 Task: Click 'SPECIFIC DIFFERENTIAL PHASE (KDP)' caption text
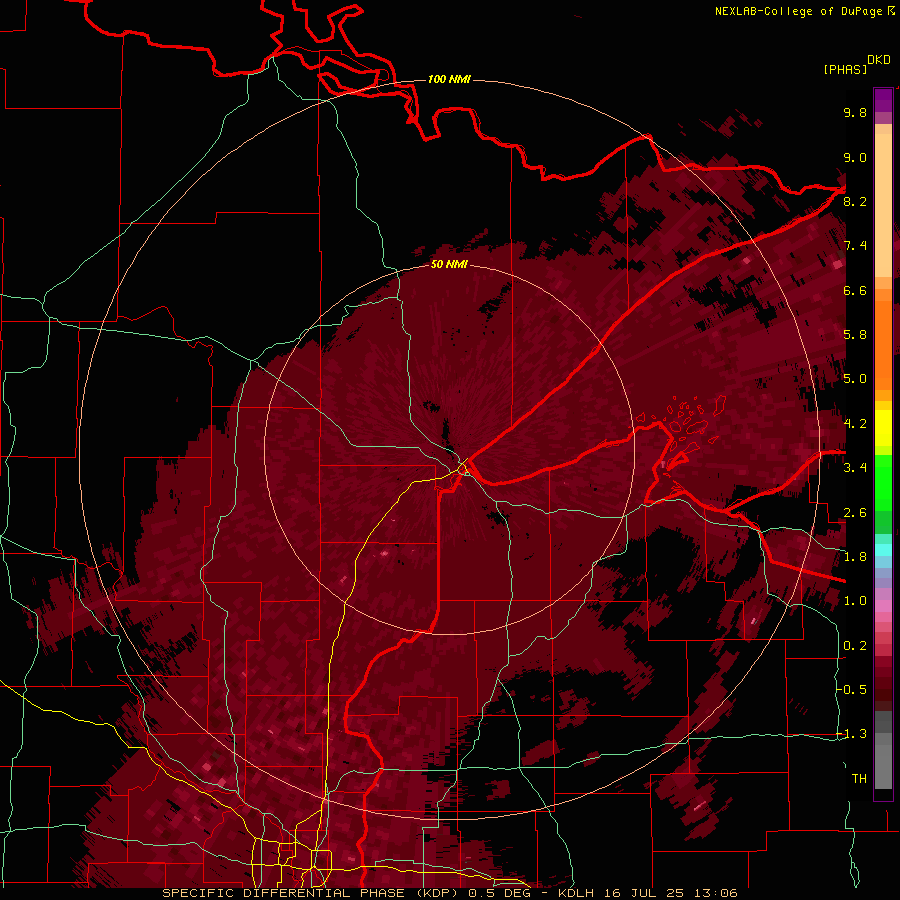[x=312, y=893]
